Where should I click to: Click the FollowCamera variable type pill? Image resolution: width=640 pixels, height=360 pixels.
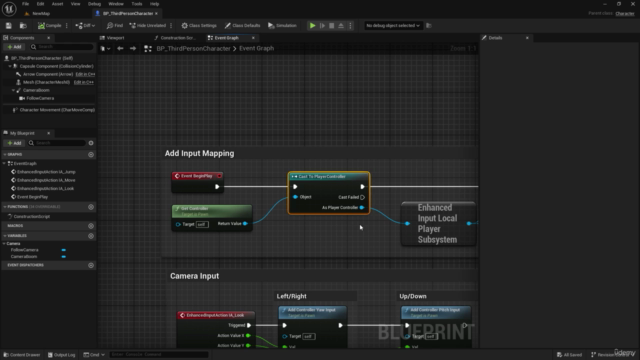[x=64, y=250]
